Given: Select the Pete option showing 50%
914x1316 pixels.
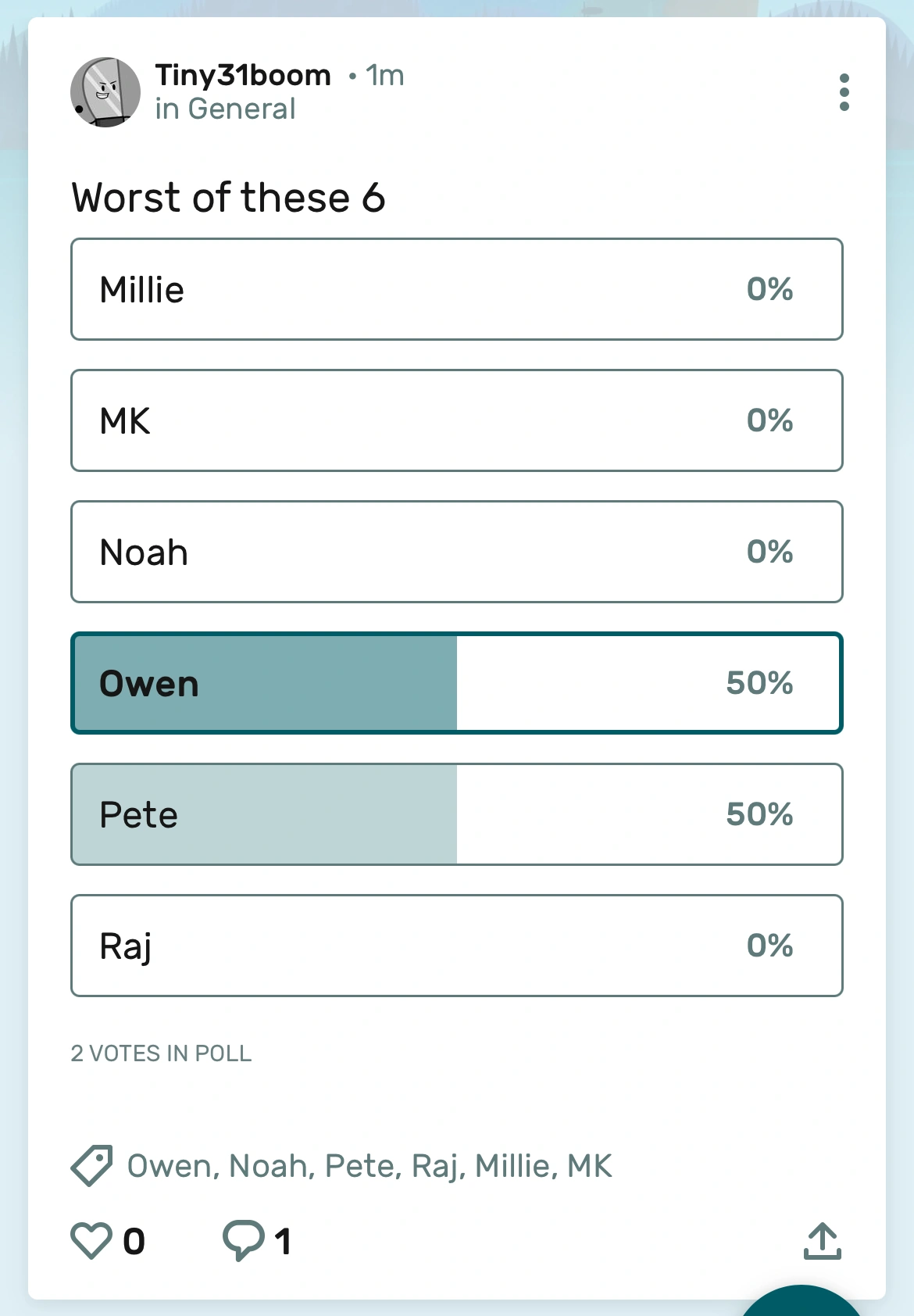Looking at the screenshot, I should click(x=457, y=814).
